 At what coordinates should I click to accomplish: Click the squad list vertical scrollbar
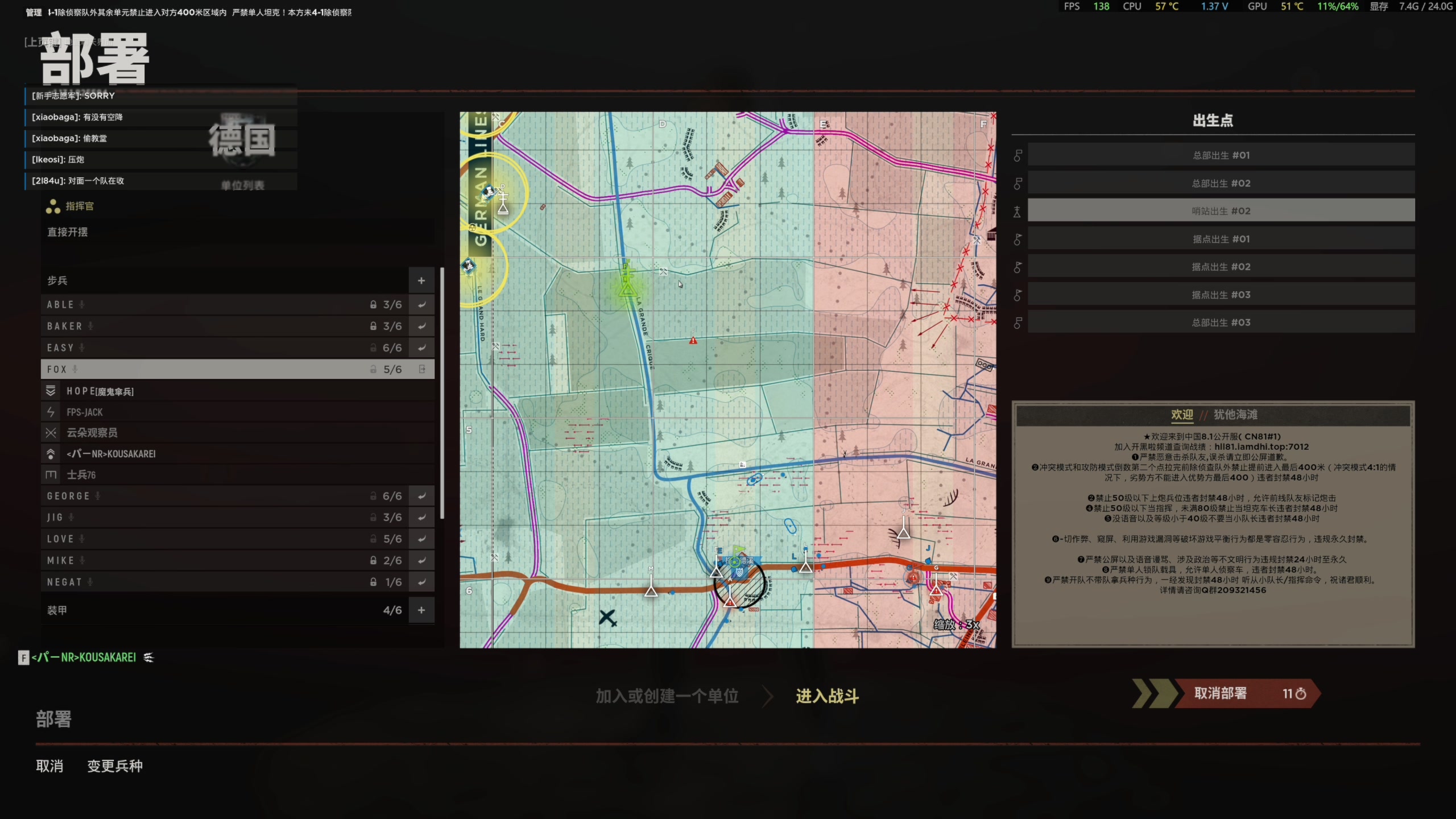tap(442, 392)
